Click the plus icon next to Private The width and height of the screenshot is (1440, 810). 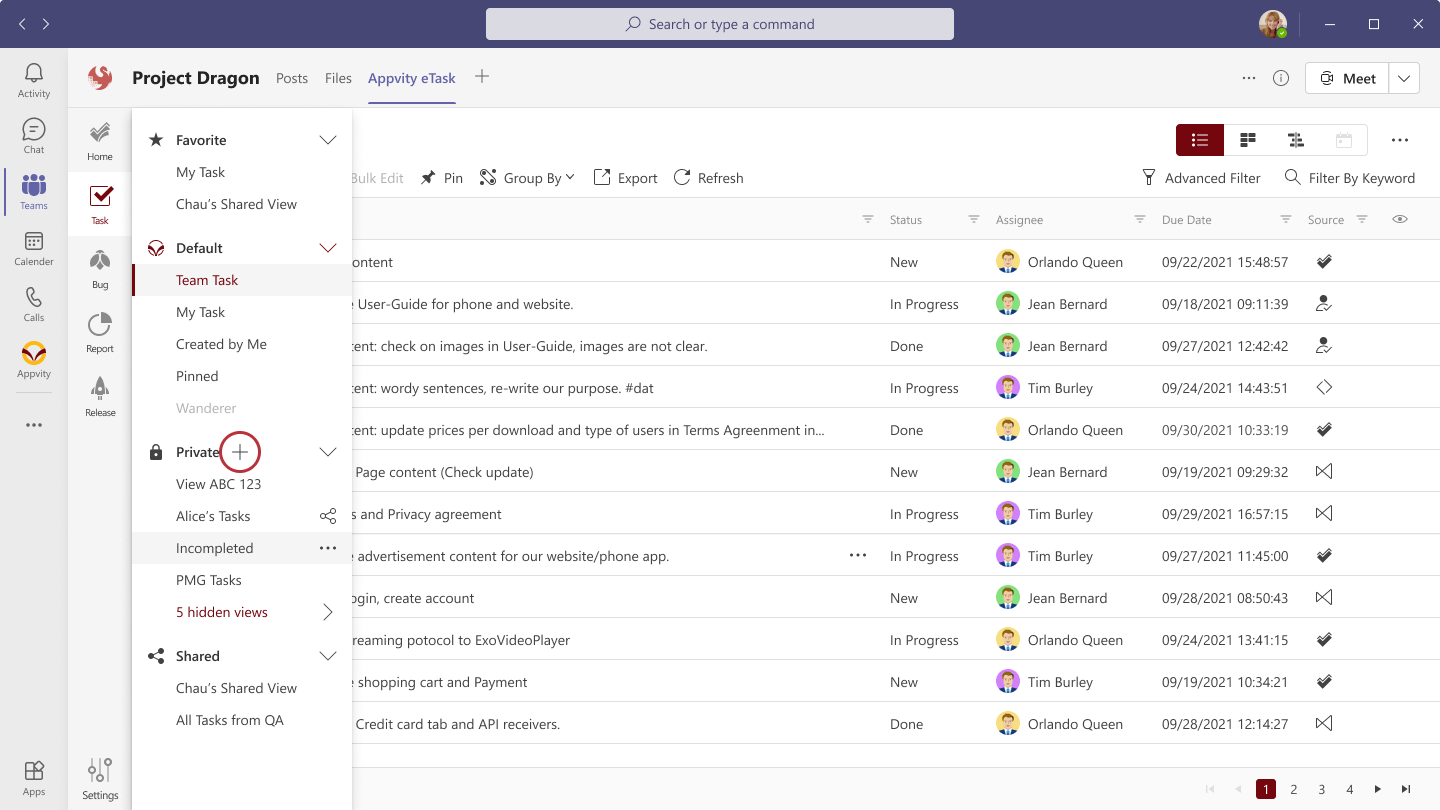240,452
